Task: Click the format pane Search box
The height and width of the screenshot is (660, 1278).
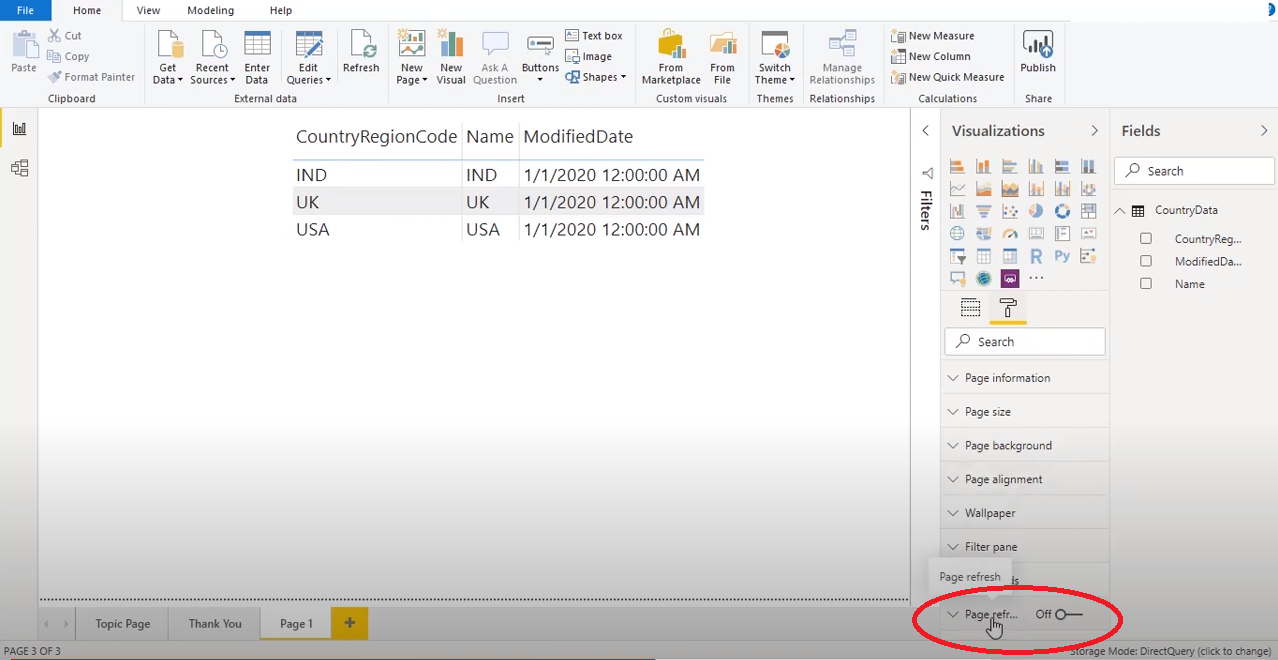Action: click(x=1025, y=341)
